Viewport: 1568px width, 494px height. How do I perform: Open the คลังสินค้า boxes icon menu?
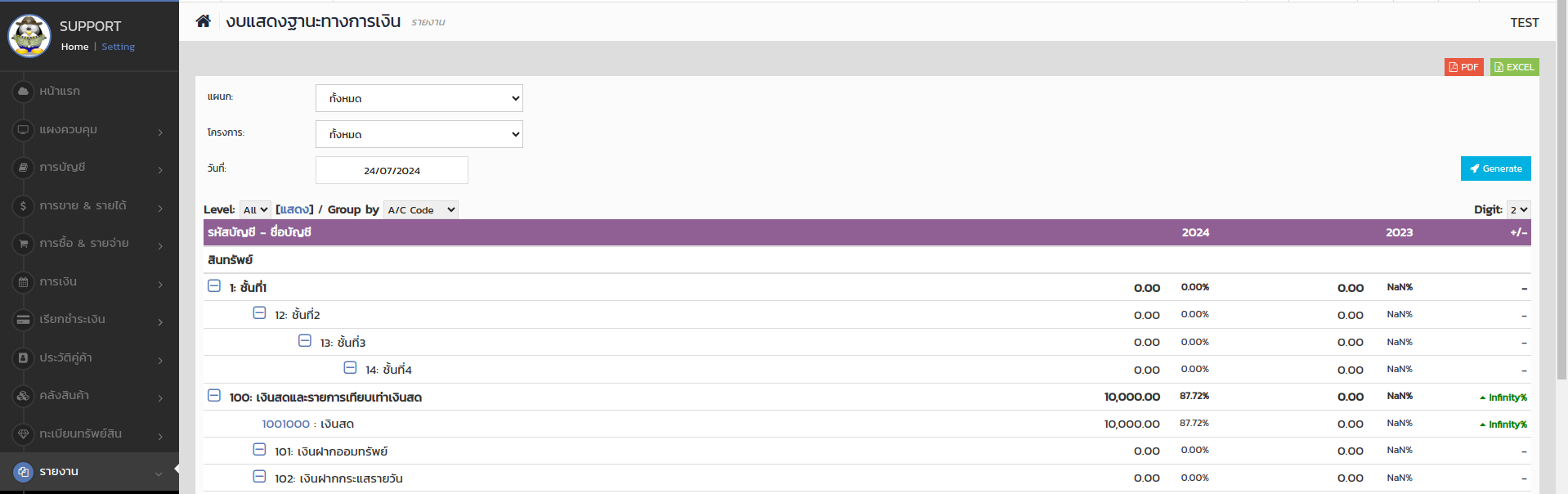[x=23, y=396]
